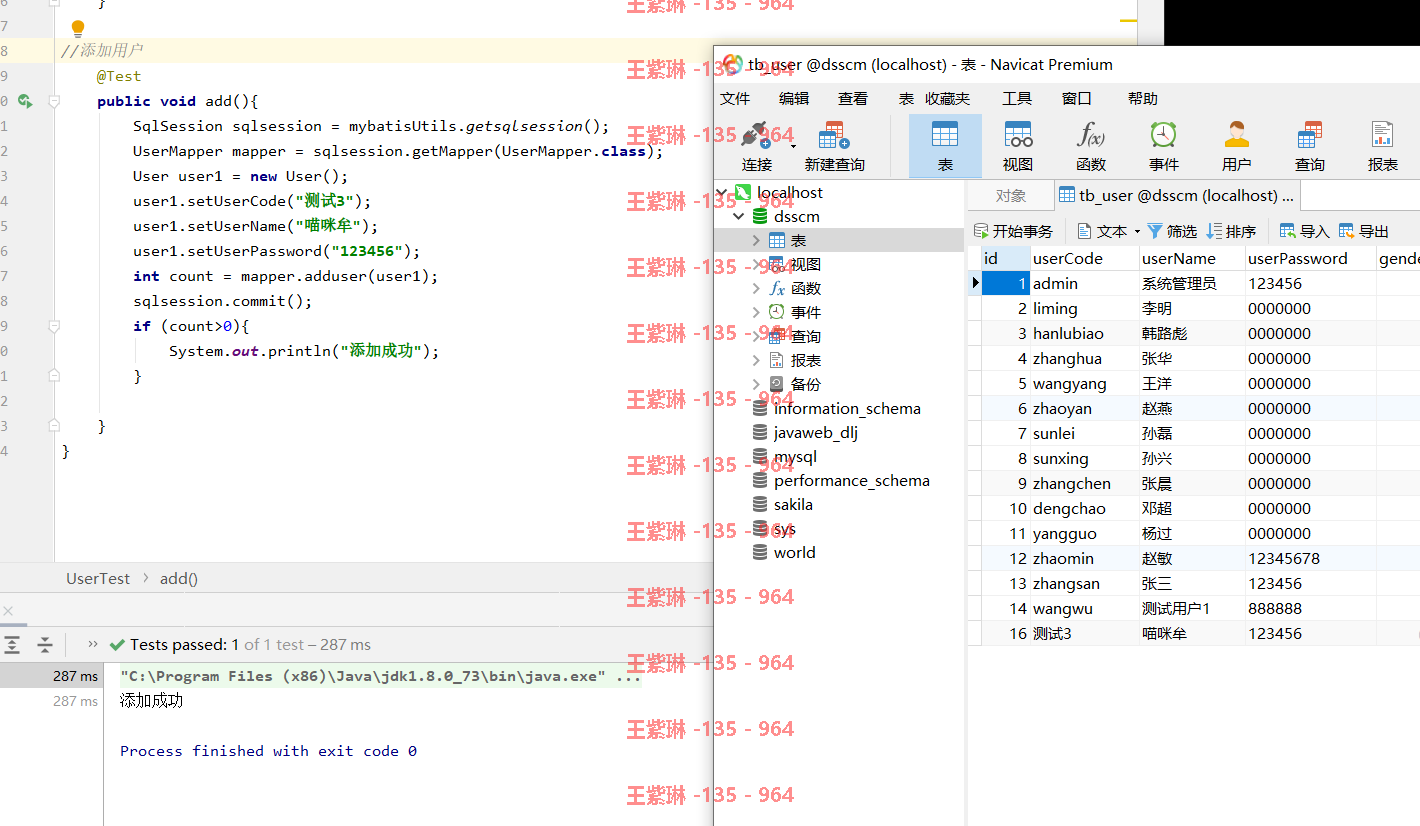Select the information_schema database
This screenshot has width=1420, height=826.
pyautogui.click(x=847, y=408)
